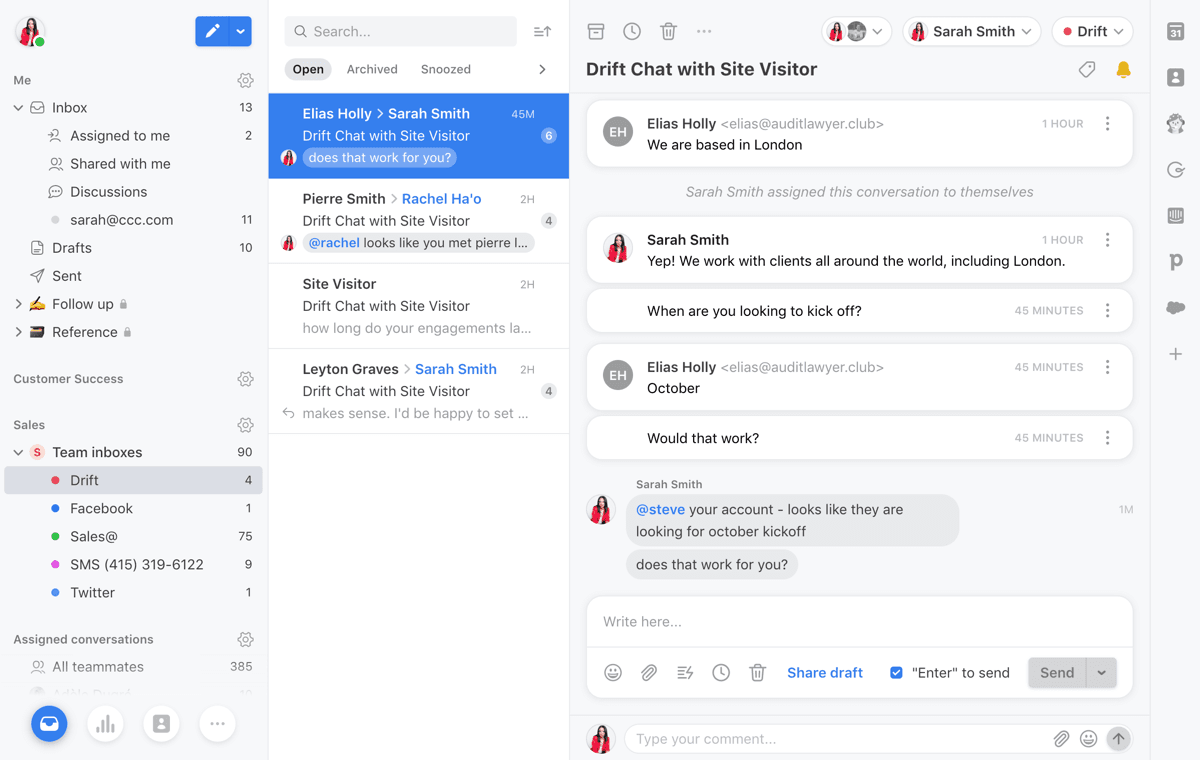Open the contacts panel in the right sidebar

(1175, 77)
